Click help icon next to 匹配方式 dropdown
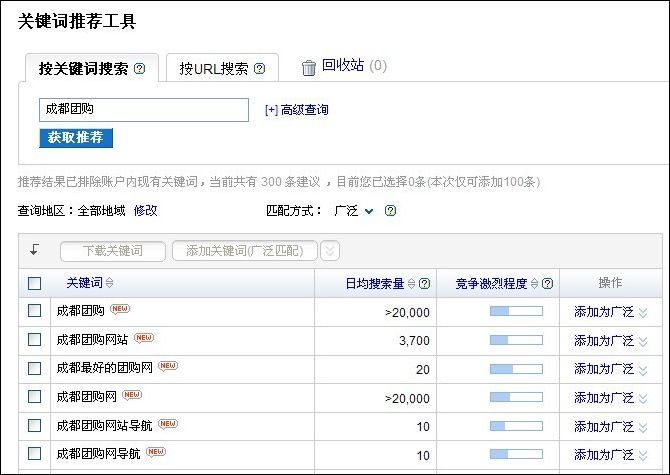Screen dimensions: 670x475 tap(390, 211)
